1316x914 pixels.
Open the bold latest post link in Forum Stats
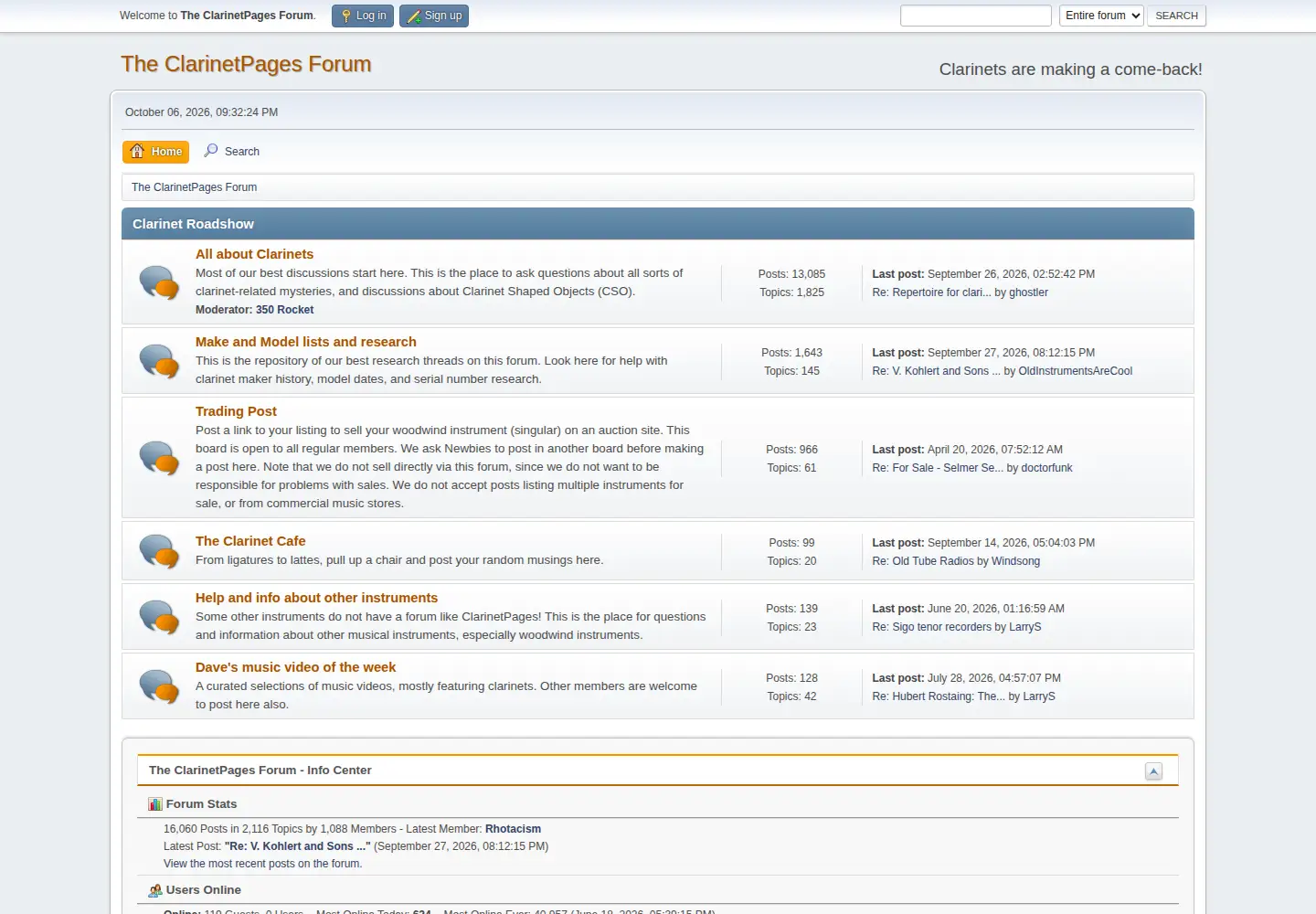[x=298, y=846]
